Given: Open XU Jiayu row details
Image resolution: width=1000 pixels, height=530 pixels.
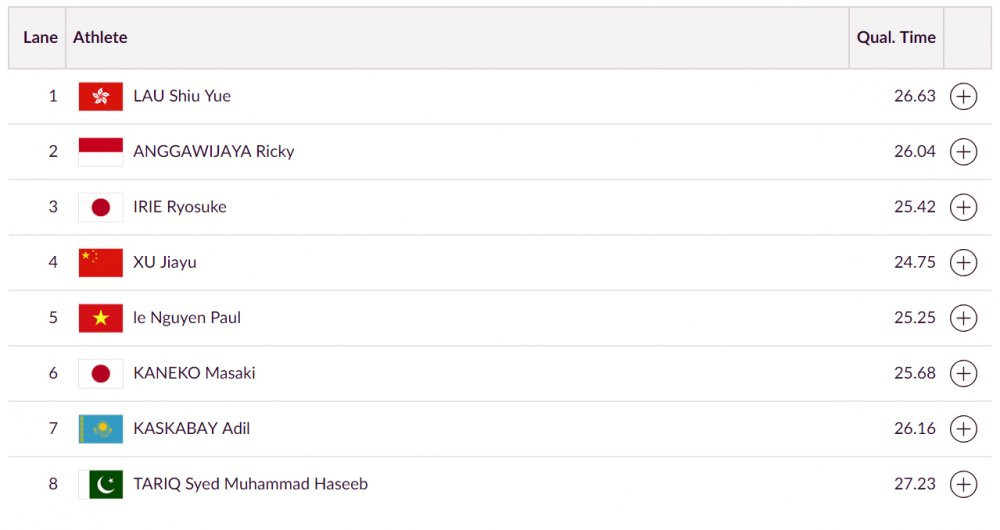Looking at the screenshot, I should (963, 263).
